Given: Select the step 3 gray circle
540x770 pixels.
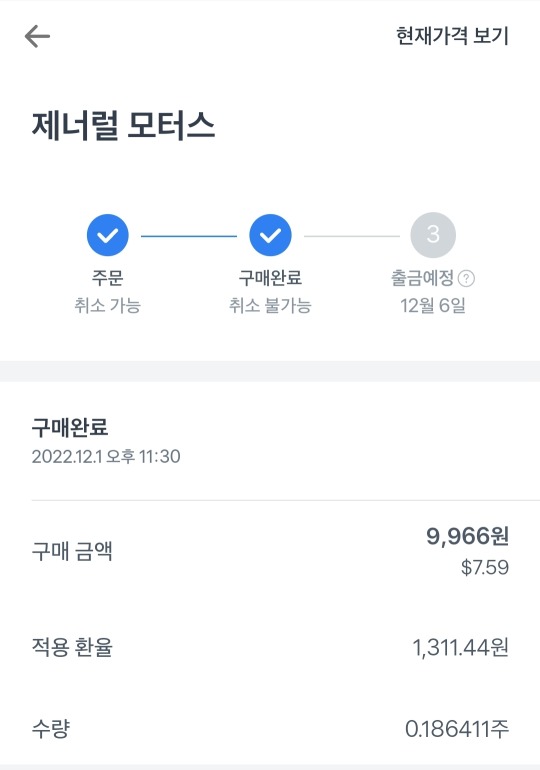Looking at the screenshot, I should pos(433,235).
